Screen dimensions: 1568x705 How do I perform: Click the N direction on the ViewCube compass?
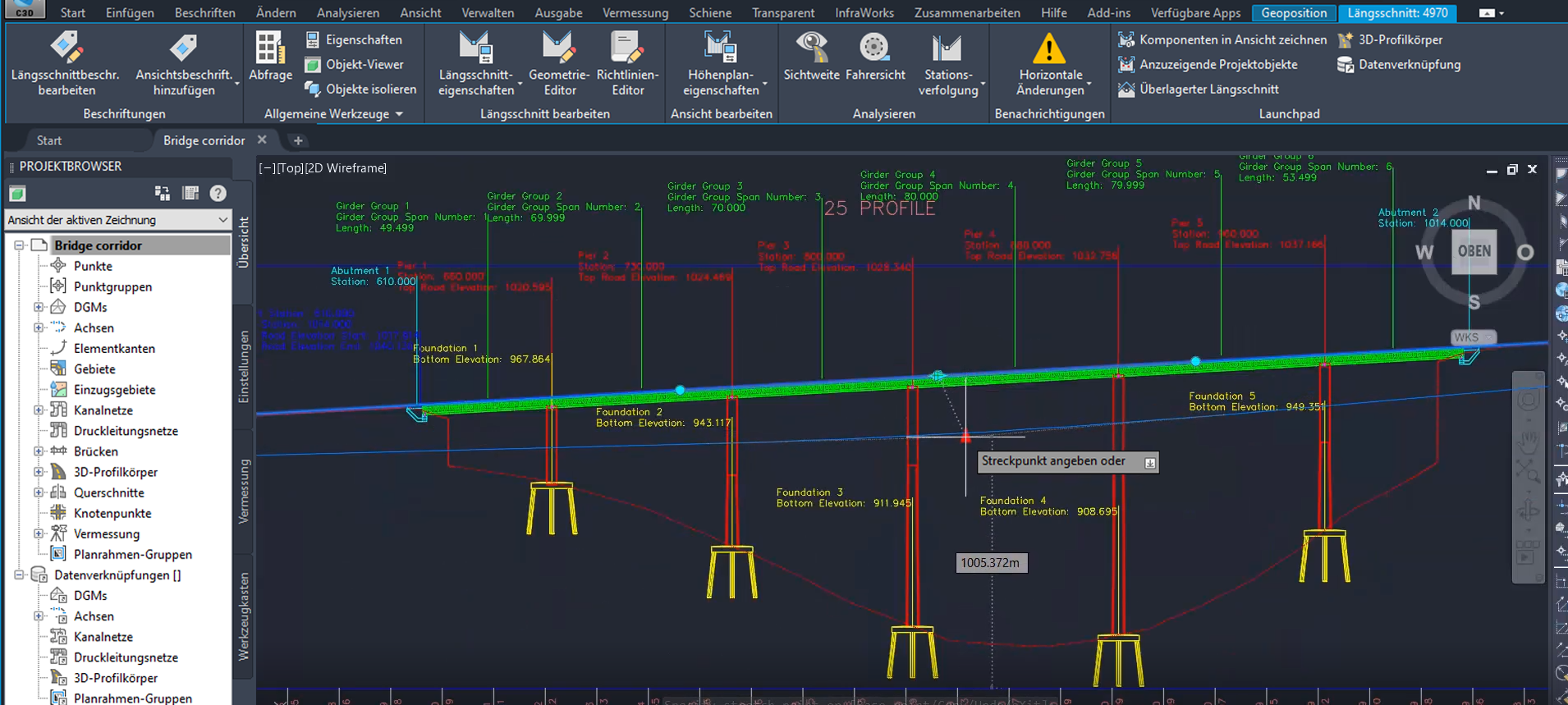(1474, 203)
